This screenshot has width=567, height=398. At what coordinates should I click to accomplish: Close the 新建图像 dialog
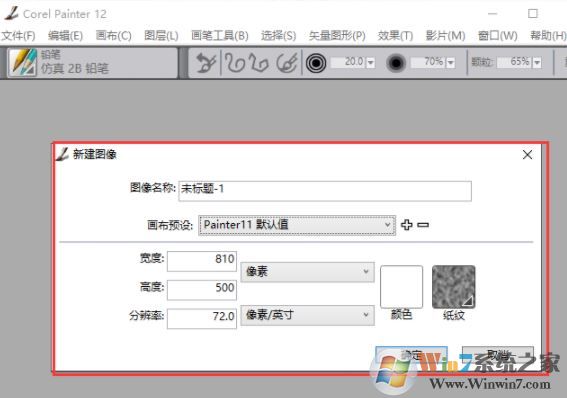[x=527, y=155]
